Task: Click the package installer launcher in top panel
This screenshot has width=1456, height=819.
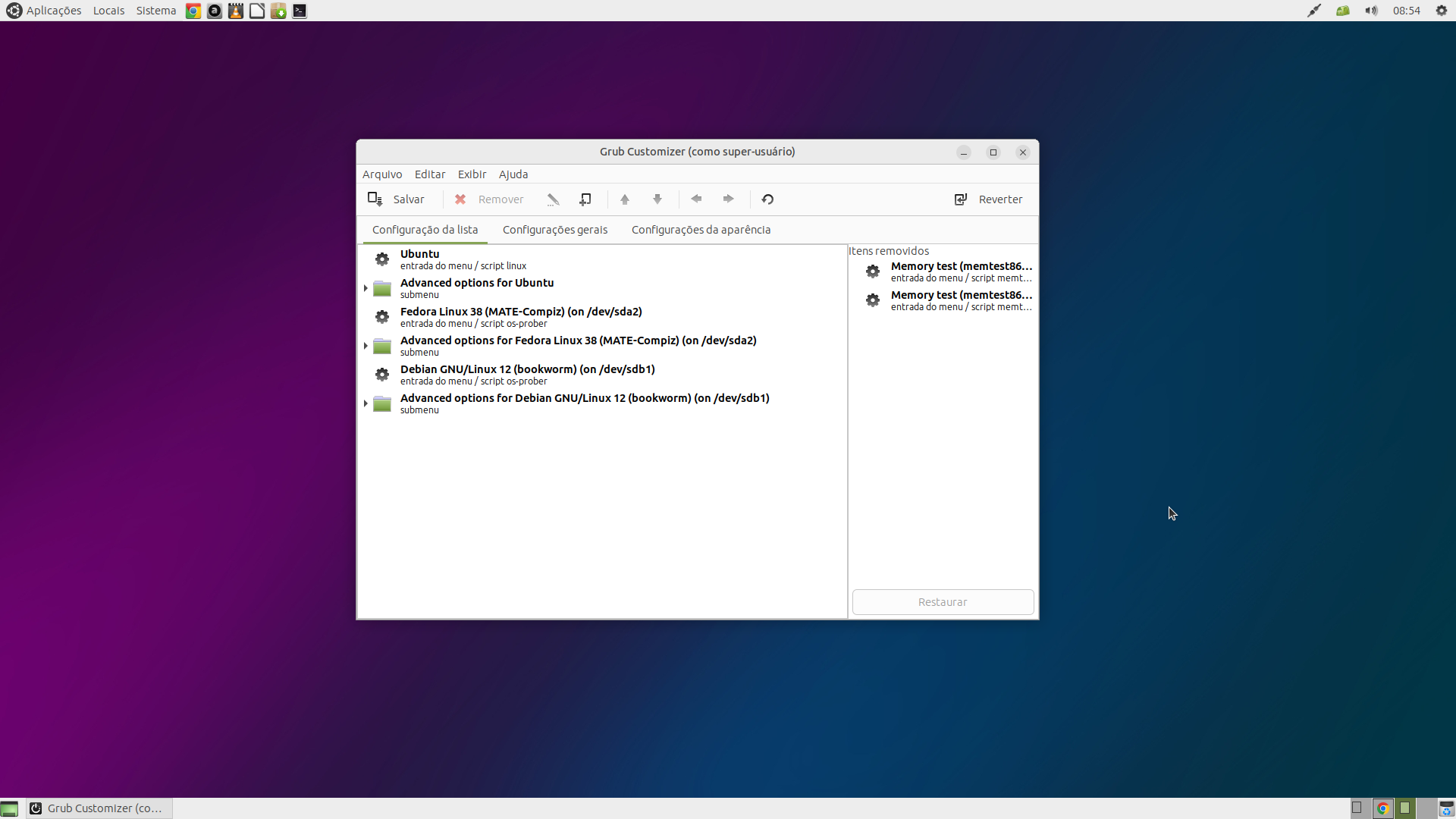Action: click(x=278, y=11)
